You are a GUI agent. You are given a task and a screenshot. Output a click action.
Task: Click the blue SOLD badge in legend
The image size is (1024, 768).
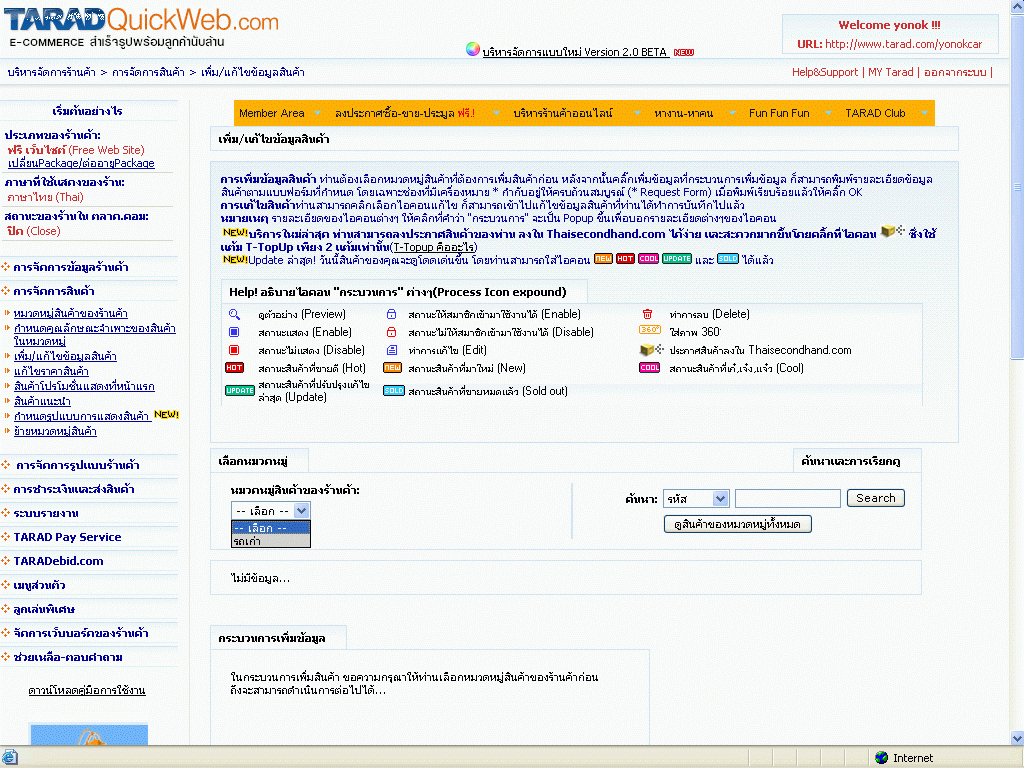[394, 390]
